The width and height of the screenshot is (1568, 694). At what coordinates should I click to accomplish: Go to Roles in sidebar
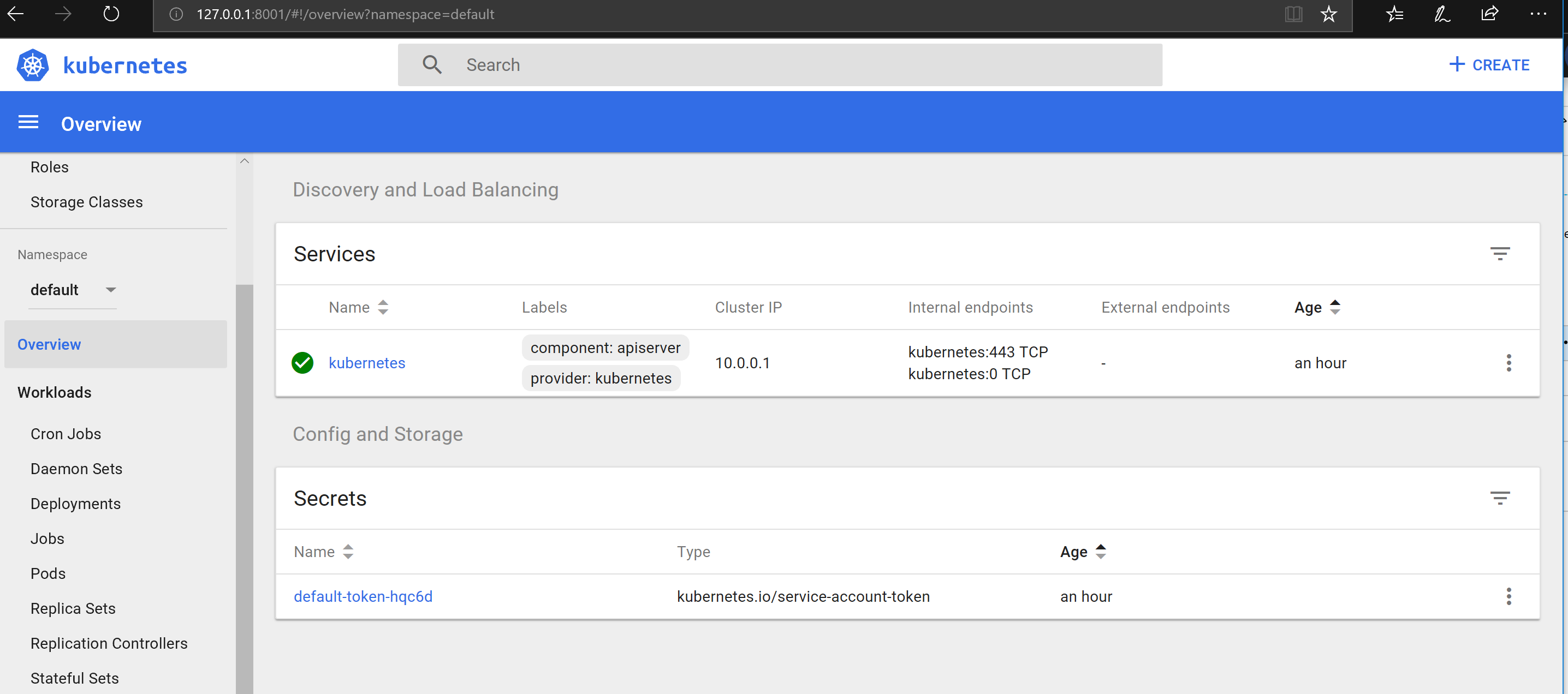(x=49, y=166)
